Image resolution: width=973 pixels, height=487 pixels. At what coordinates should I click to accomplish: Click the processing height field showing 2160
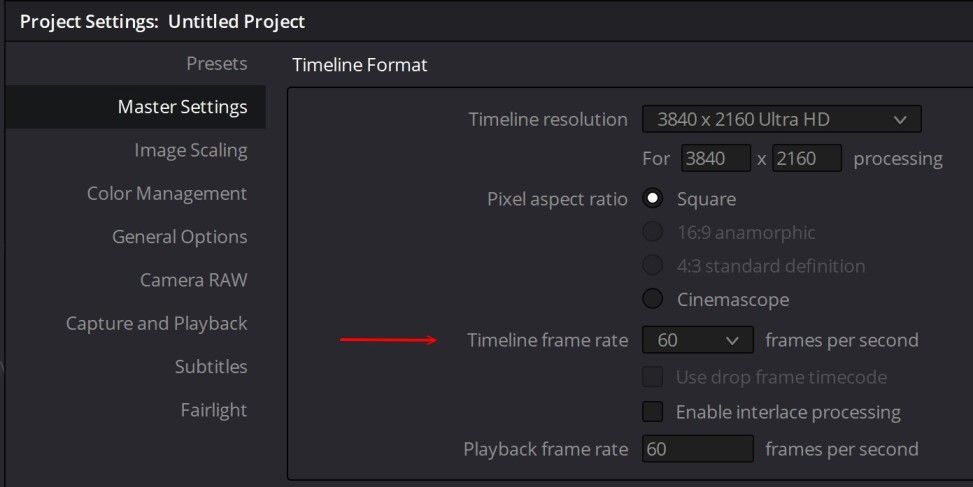[806, 158]
